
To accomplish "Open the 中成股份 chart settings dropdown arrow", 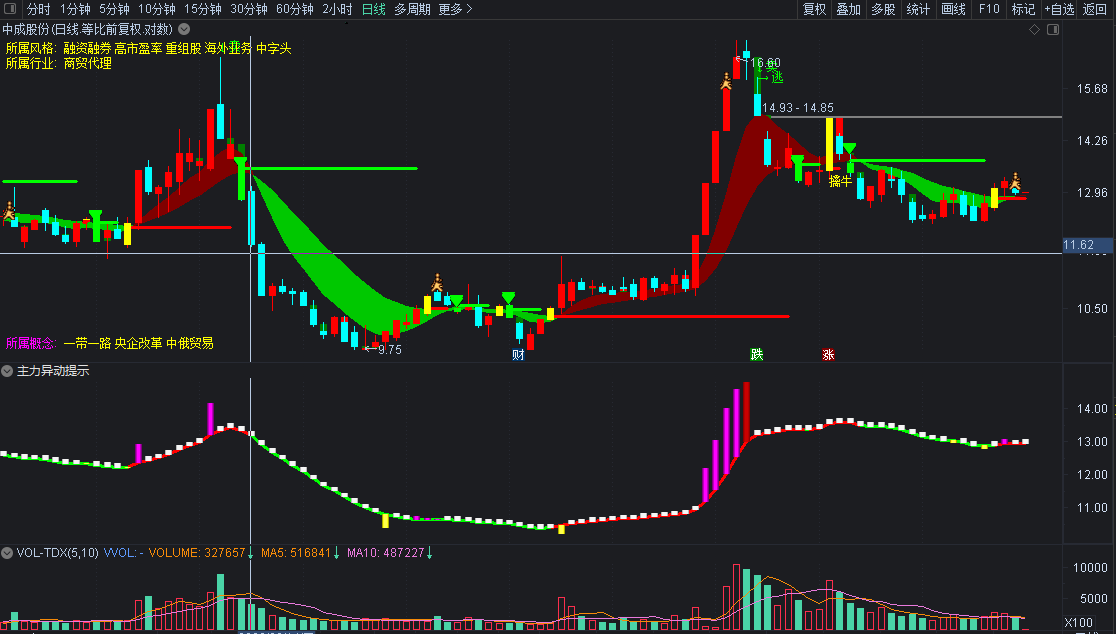I will (x=184, y=29).
